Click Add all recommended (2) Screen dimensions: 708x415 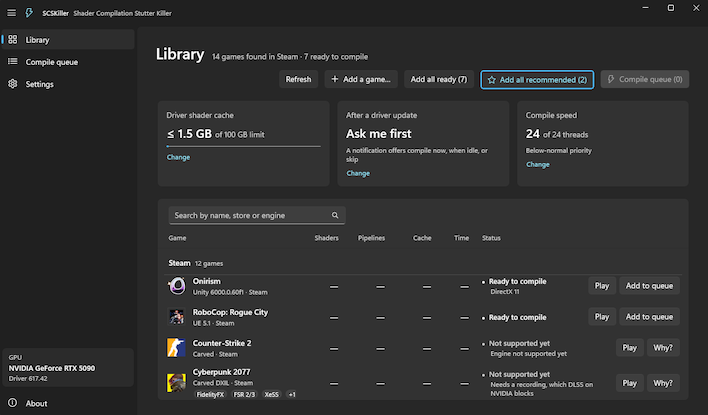[537, 80]
